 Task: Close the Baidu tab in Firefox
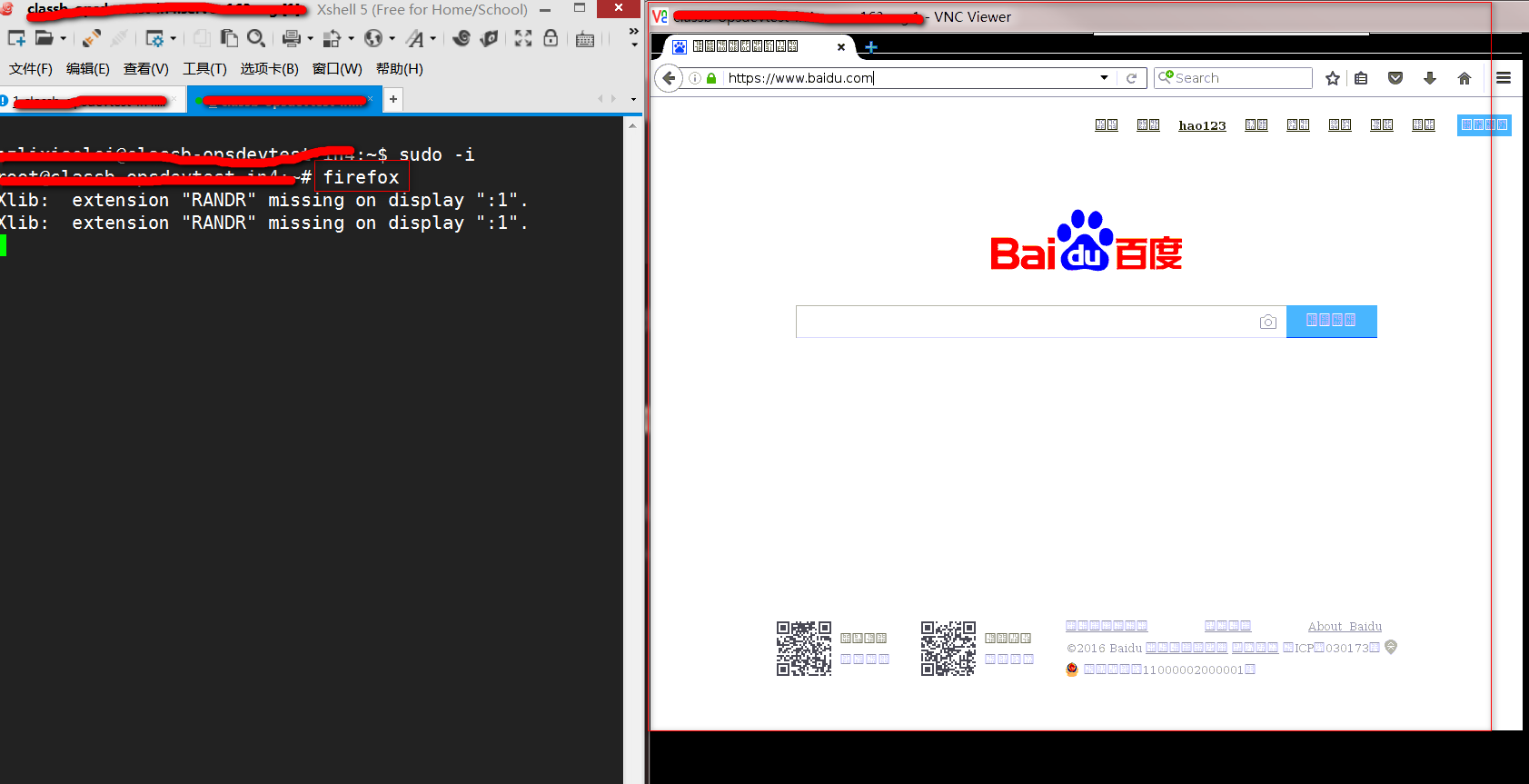(x=841, y=47)
